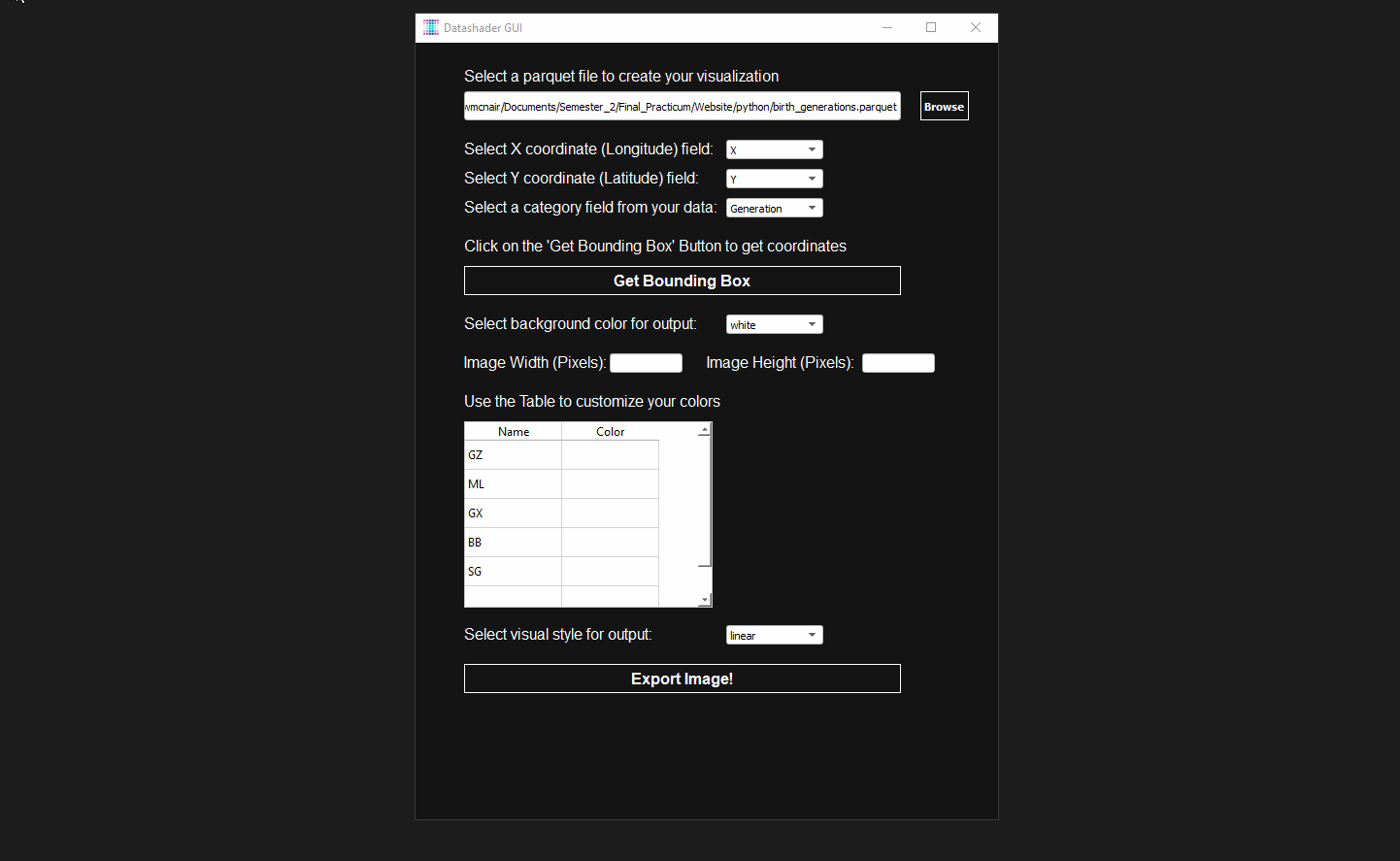This screenshot has width=1400, height=861.
Task: Click the table scrollbar down arrow
Action: click(705, 601)
